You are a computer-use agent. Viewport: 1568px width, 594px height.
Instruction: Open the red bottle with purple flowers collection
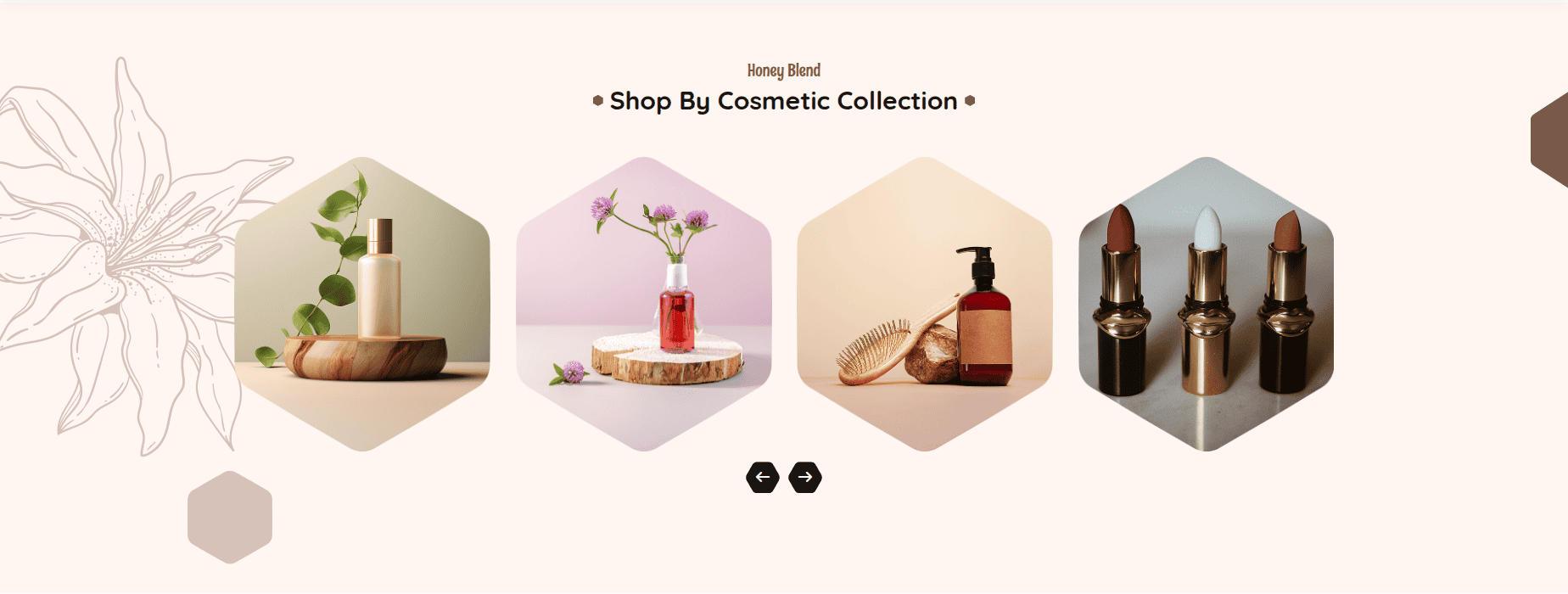tap(644, 304)
